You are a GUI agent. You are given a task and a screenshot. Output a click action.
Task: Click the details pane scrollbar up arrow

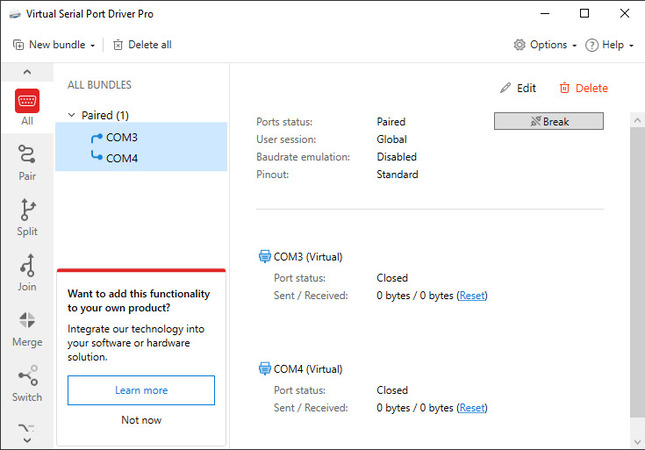[x=637, y=120]
